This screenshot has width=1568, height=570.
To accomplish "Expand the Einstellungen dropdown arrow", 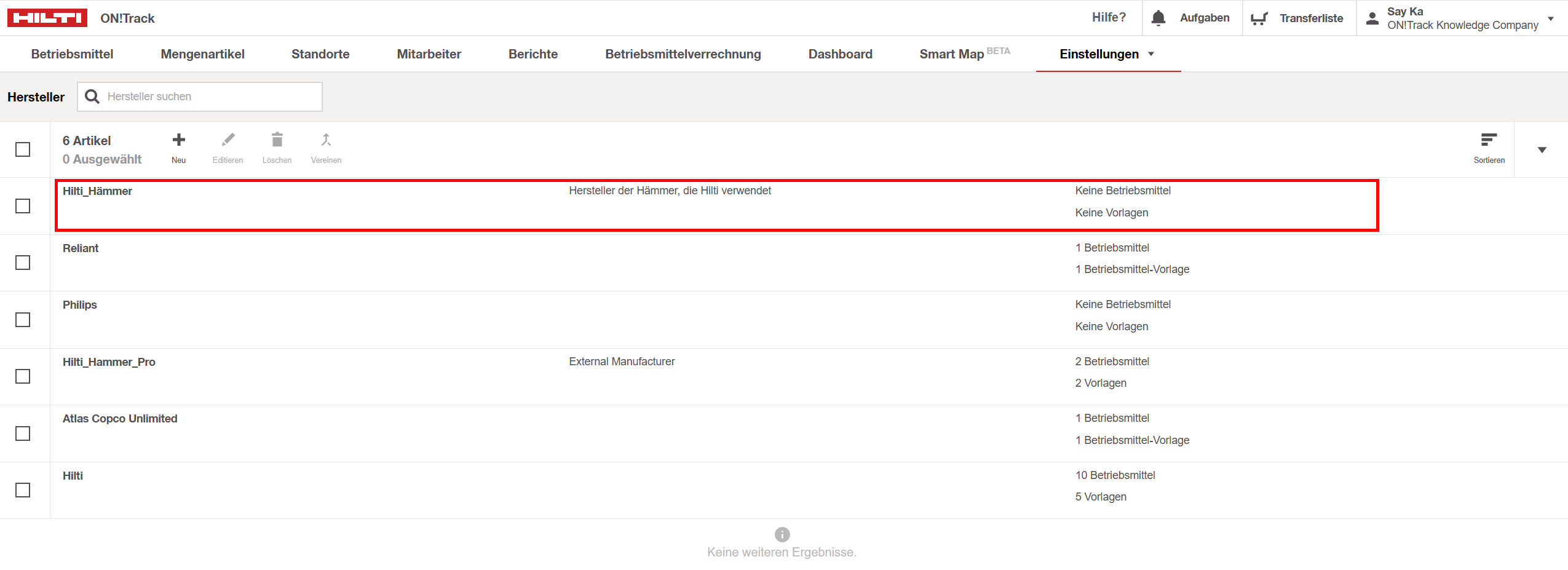I will coord(1151,54).
